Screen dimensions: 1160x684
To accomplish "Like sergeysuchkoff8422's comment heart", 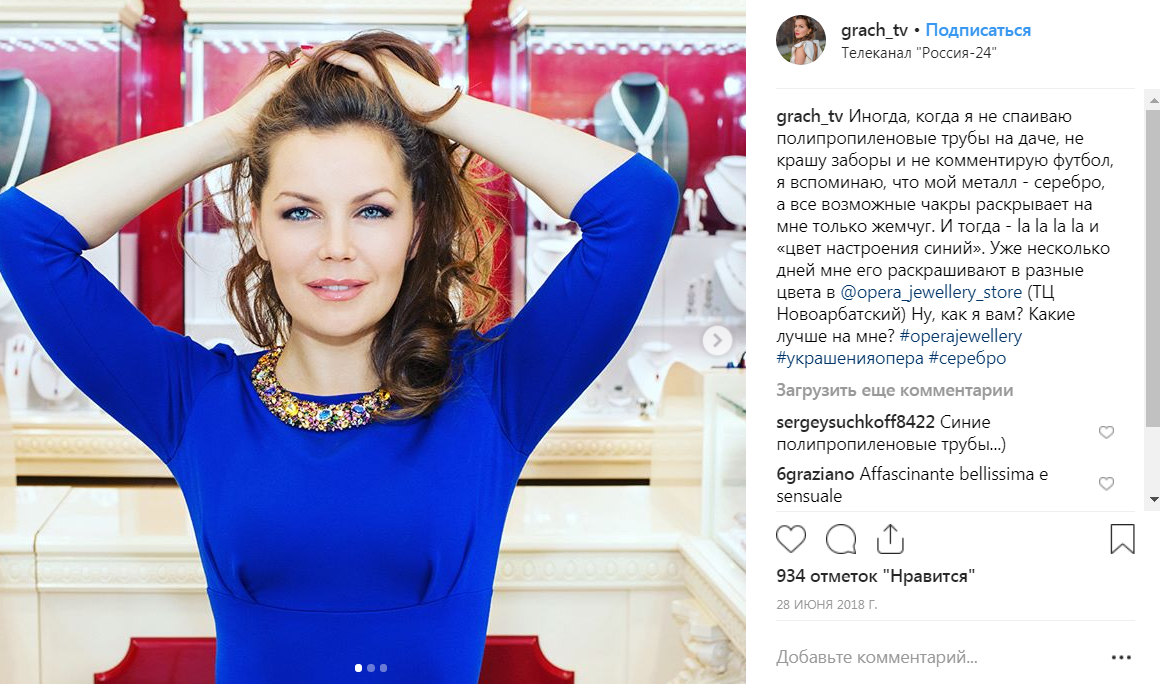I will tap(1106, 432).
